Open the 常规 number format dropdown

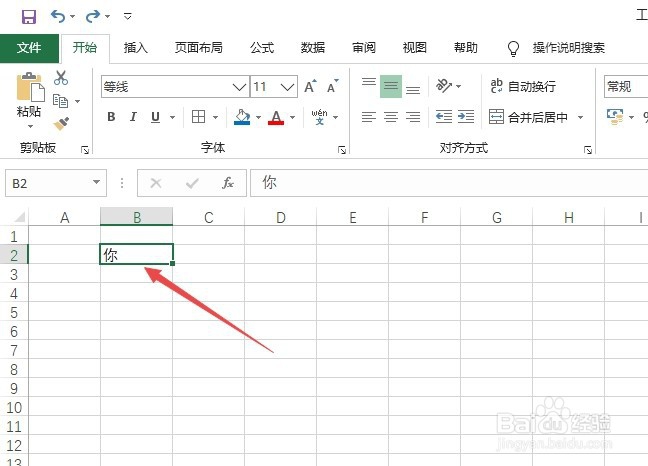(626, 86)
